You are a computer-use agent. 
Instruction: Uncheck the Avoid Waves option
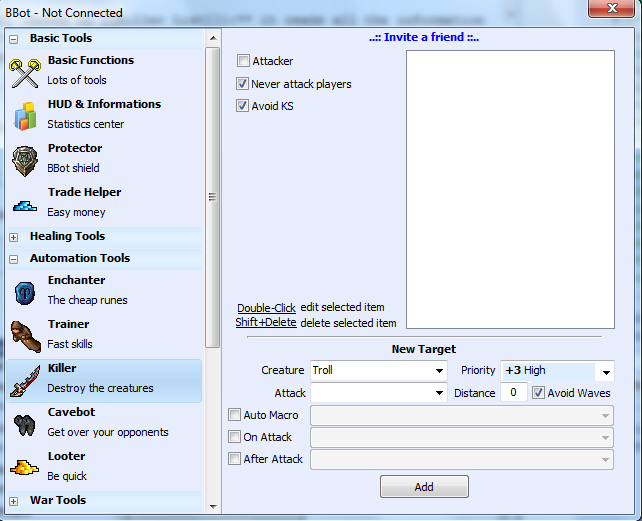(538, 393)
